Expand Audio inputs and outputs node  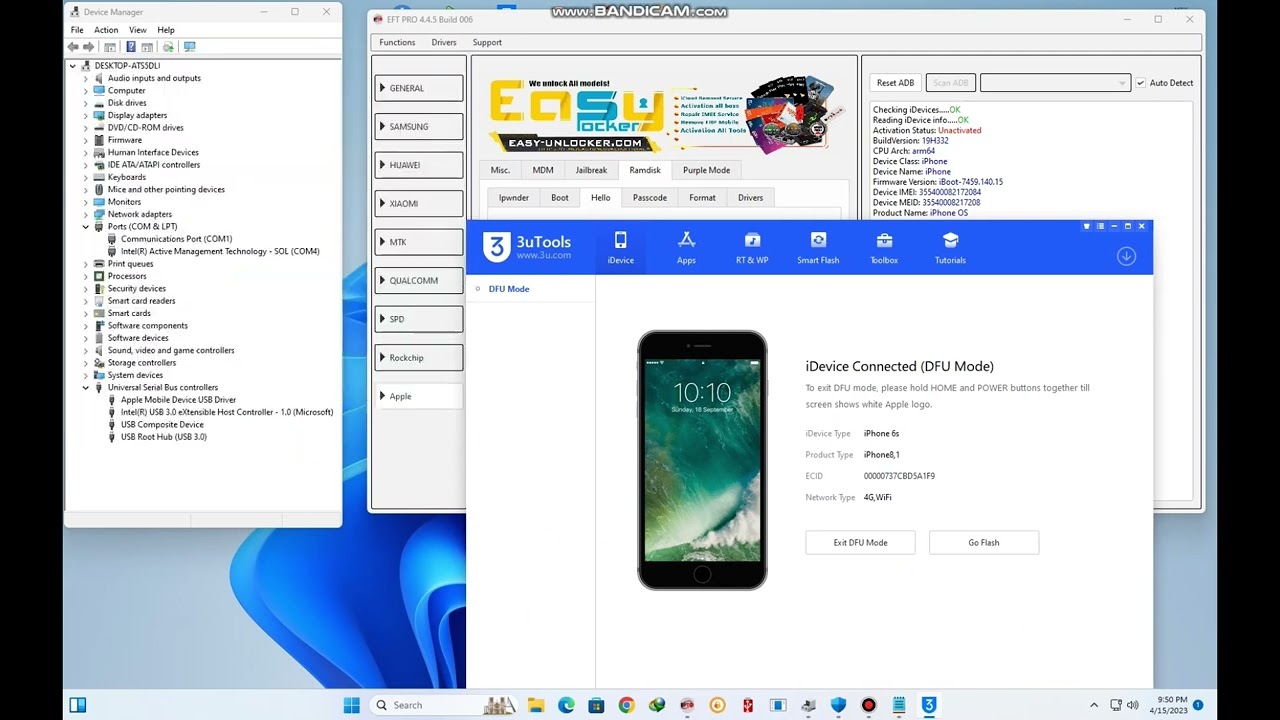pos(86,78)
